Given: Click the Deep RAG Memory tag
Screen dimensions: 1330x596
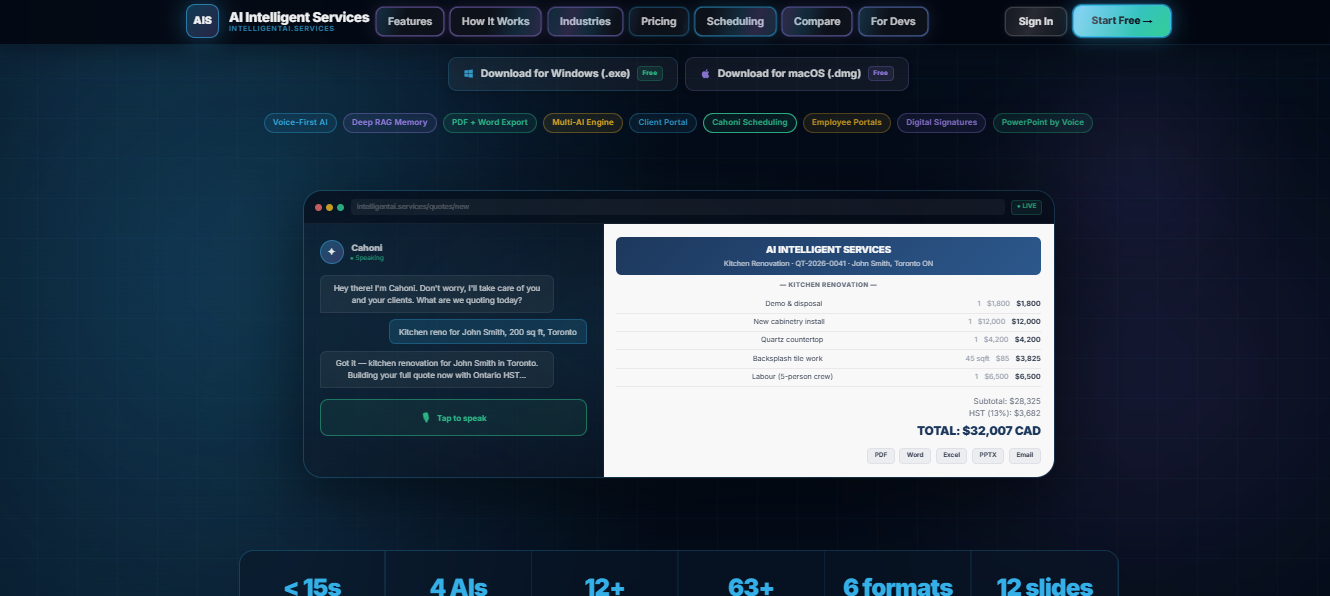Looking at the screenshot, I should pos(390,123).
